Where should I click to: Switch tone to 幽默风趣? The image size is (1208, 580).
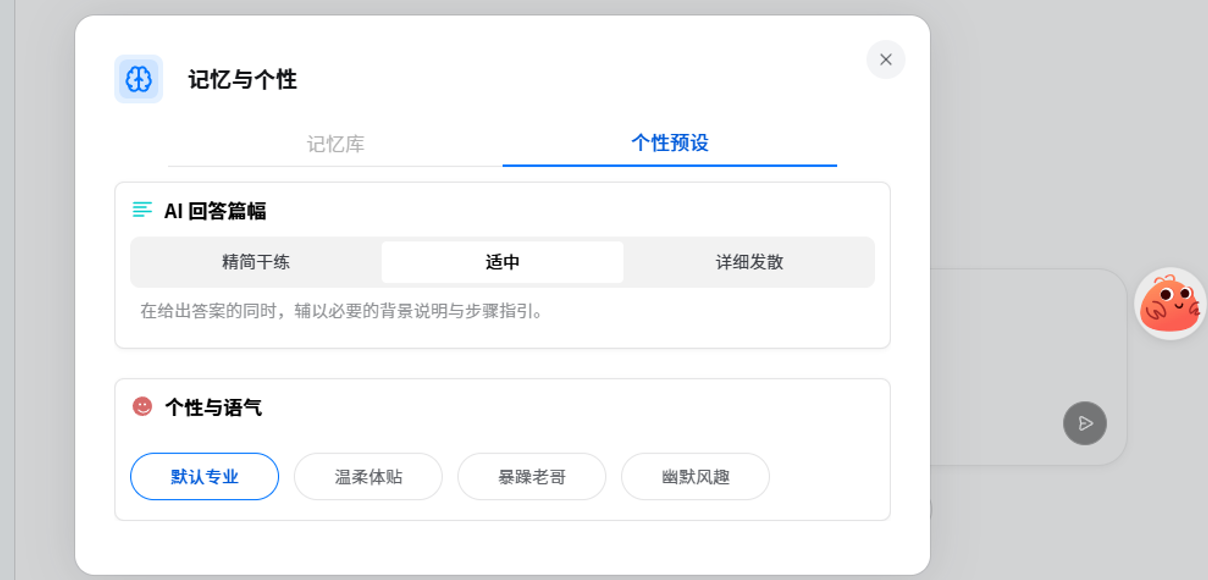[x=695, y=477]
